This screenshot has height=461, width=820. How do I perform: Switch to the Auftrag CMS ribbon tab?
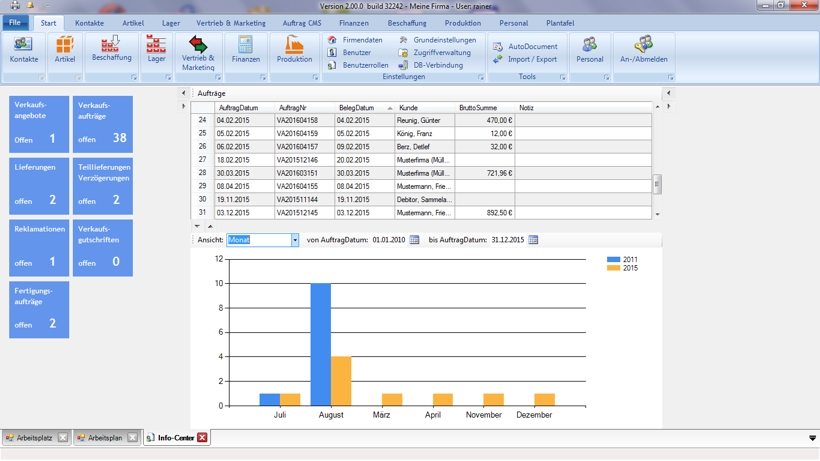302,23
